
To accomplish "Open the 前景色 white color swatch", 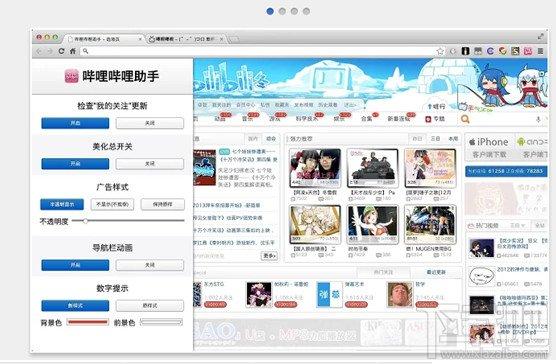I will click(x=161, y=322).
